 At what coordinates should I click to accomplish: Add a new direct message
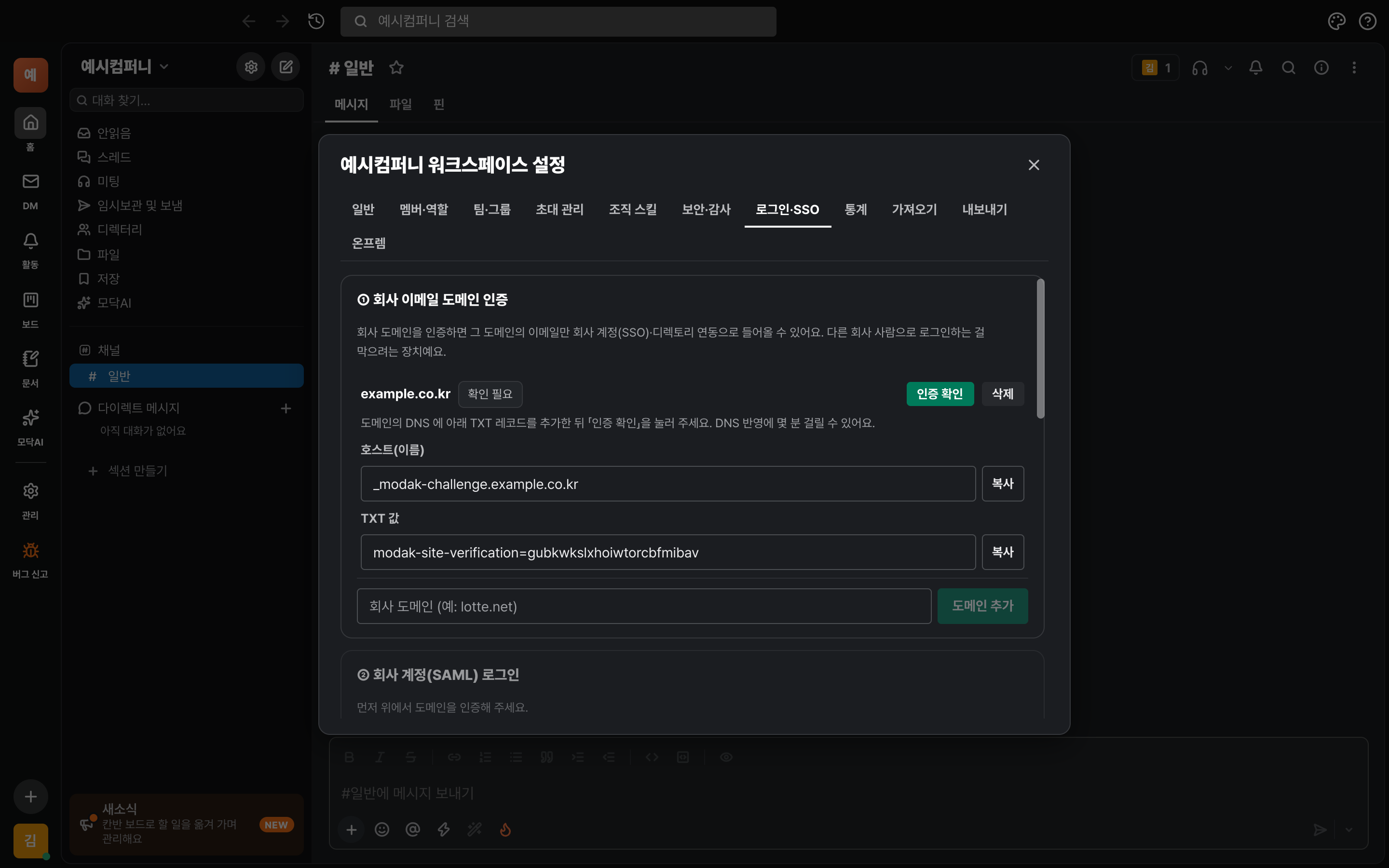286,408
